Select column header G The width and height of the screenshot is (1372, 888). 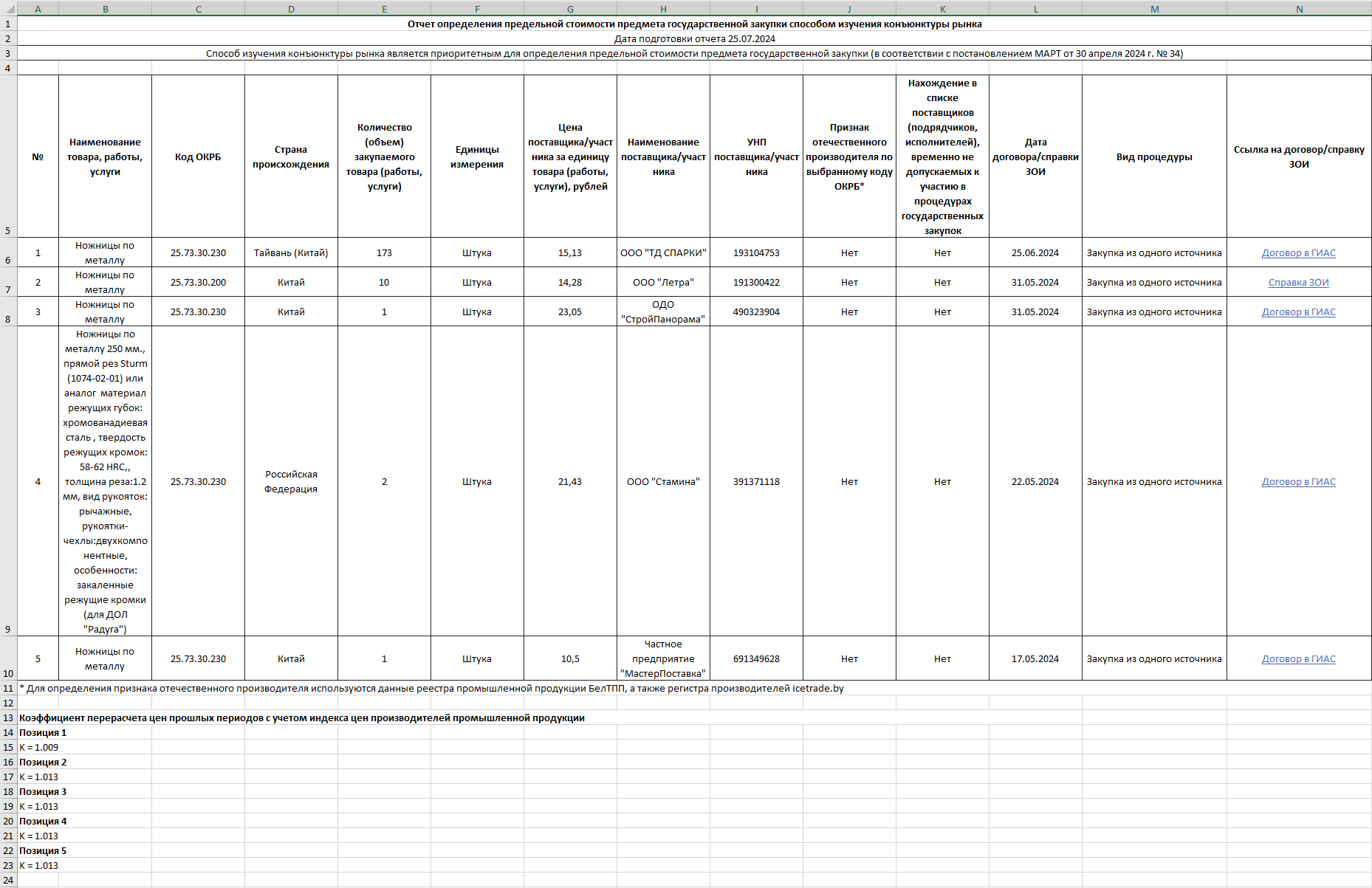(570, 9)
